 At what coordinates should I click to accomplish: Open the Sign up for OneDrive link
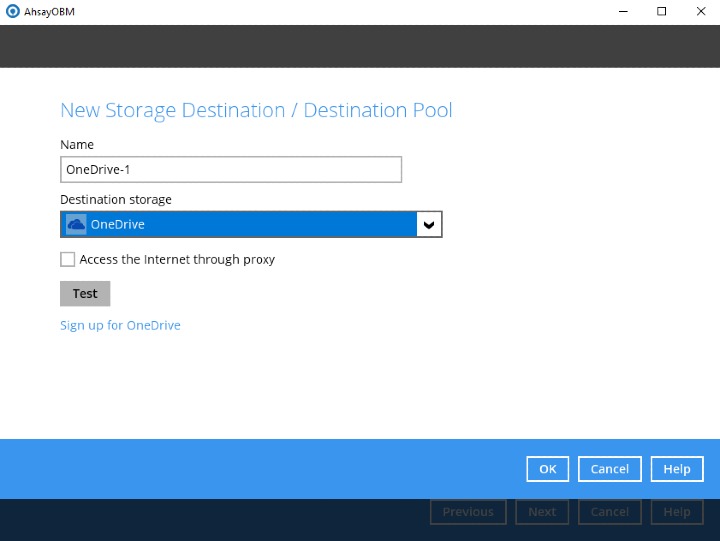point(120,326)
